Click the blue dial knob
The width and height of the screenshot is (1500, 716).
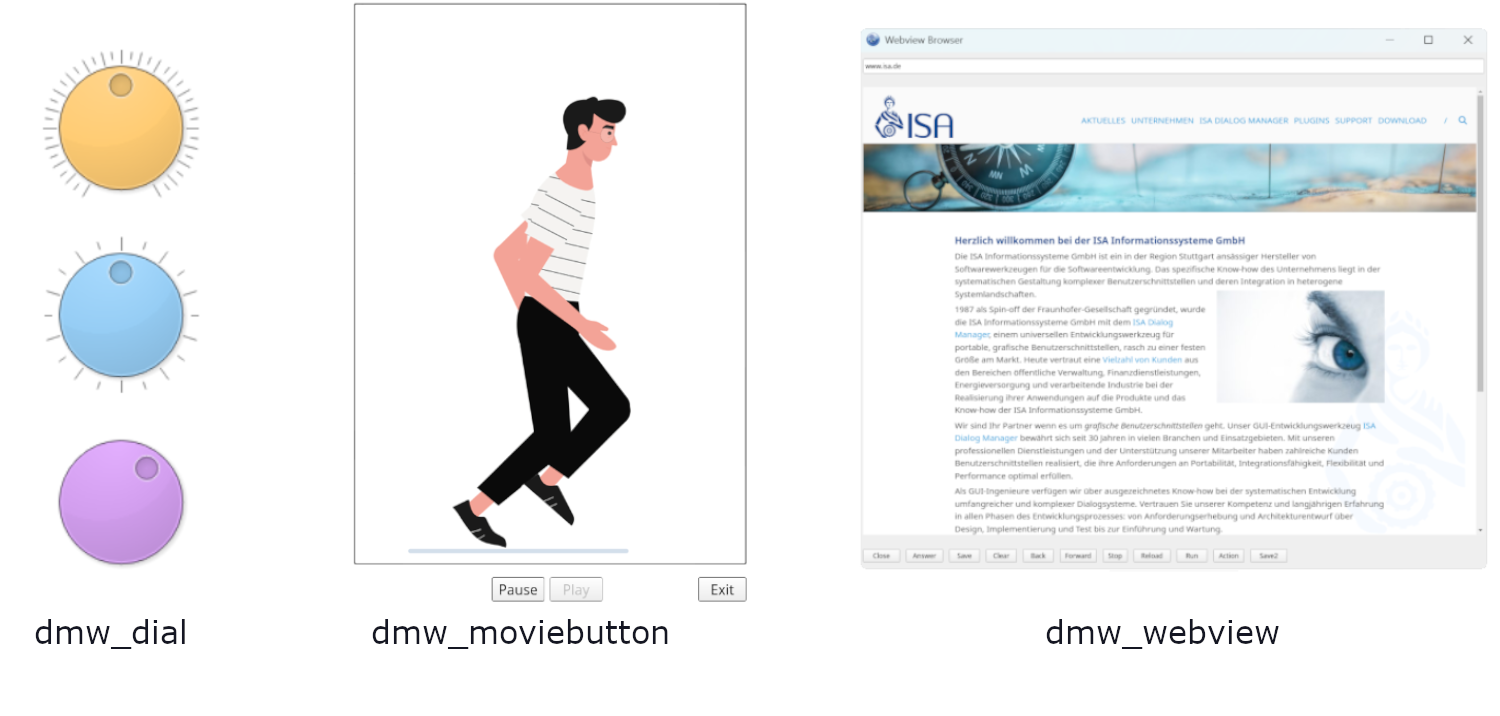[x=121, y=315]
